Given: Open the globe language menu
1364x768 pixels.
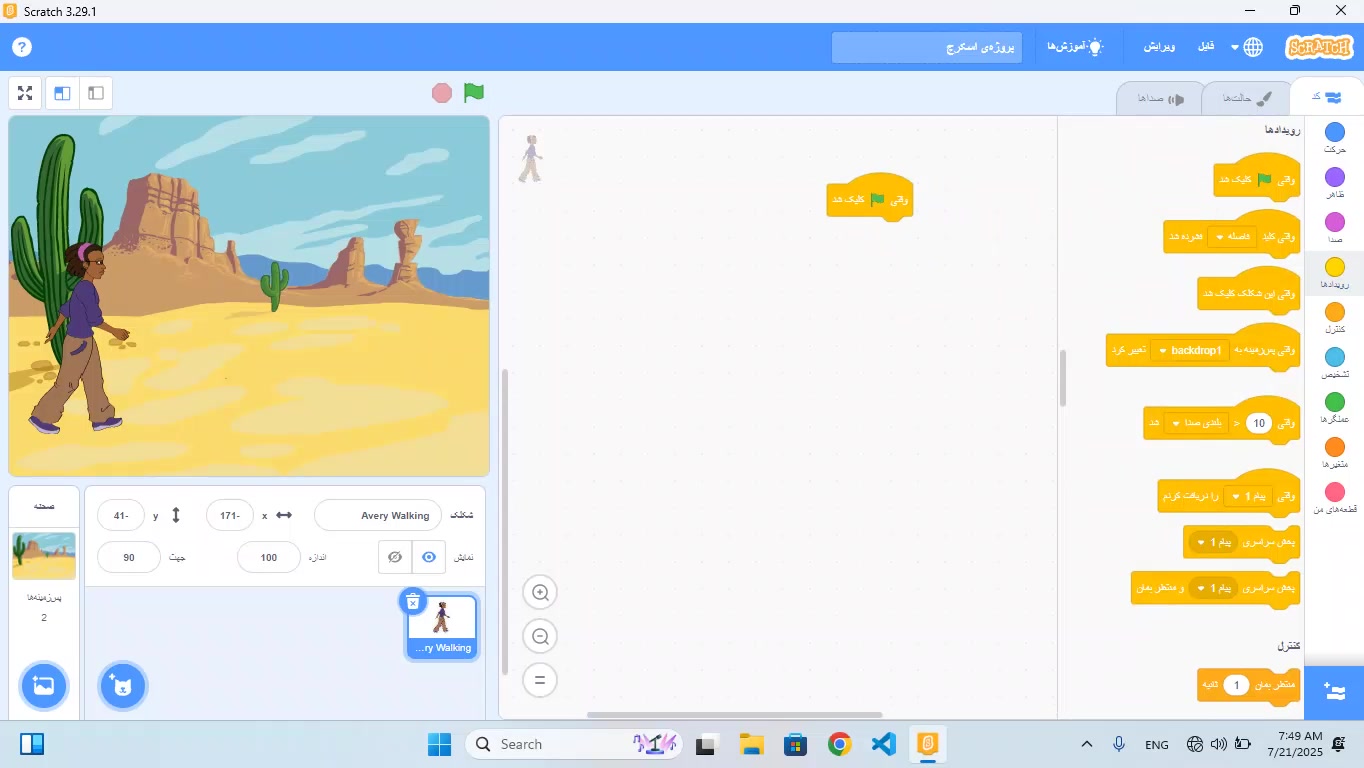Looking at the screenshot, I should point(1247,47).
